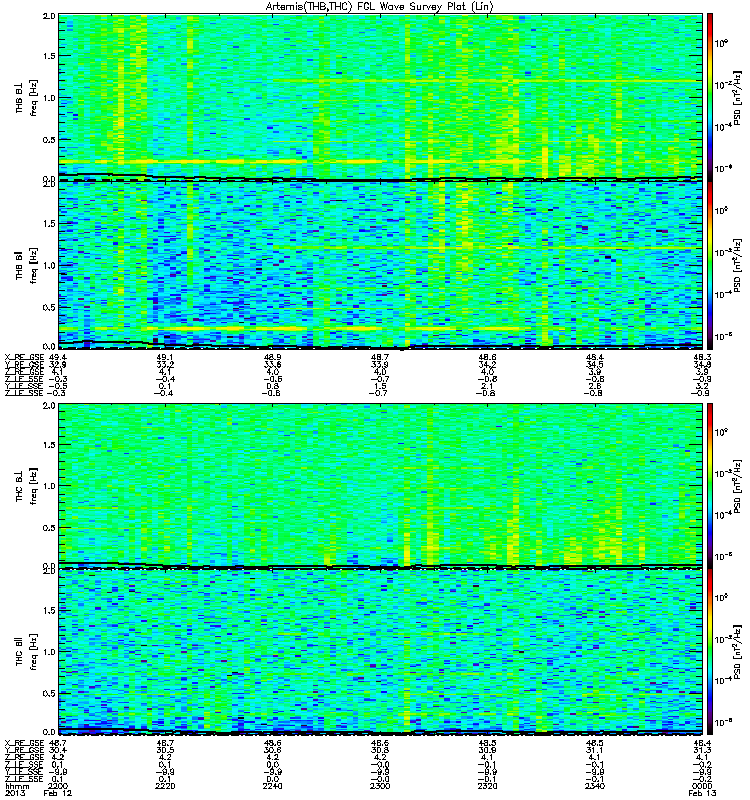Click the '2320' time tick label
750x800 pixels.
point(487,786)
